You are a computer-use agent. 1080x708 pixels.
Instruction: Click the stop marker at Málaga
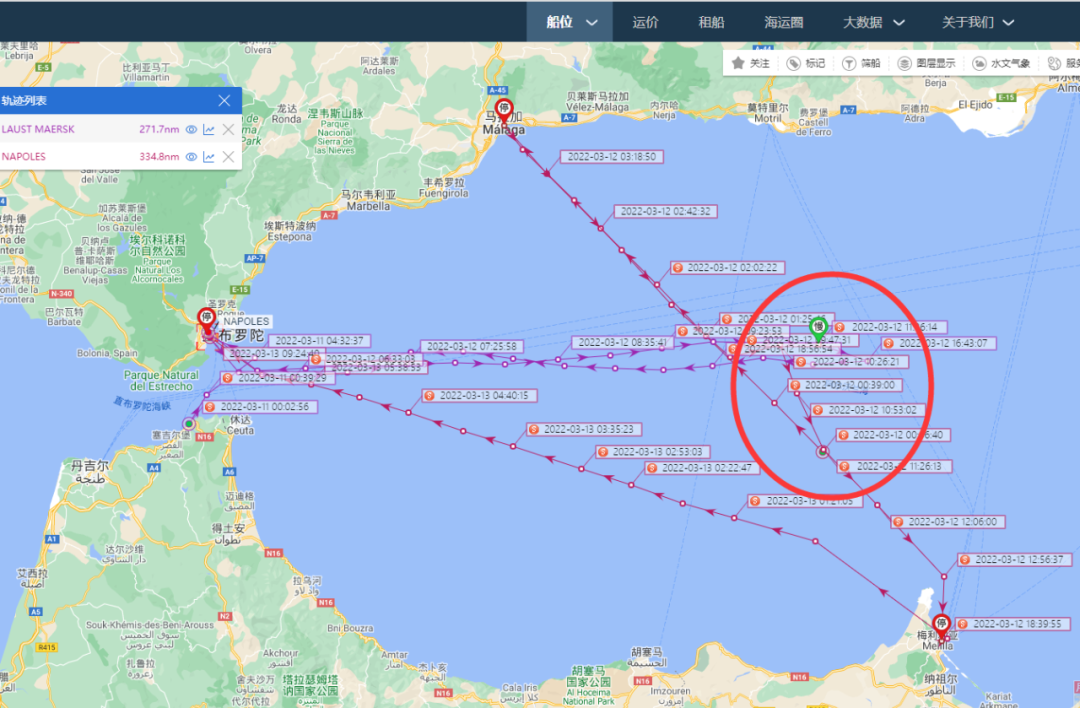click(x=504, y=109)
